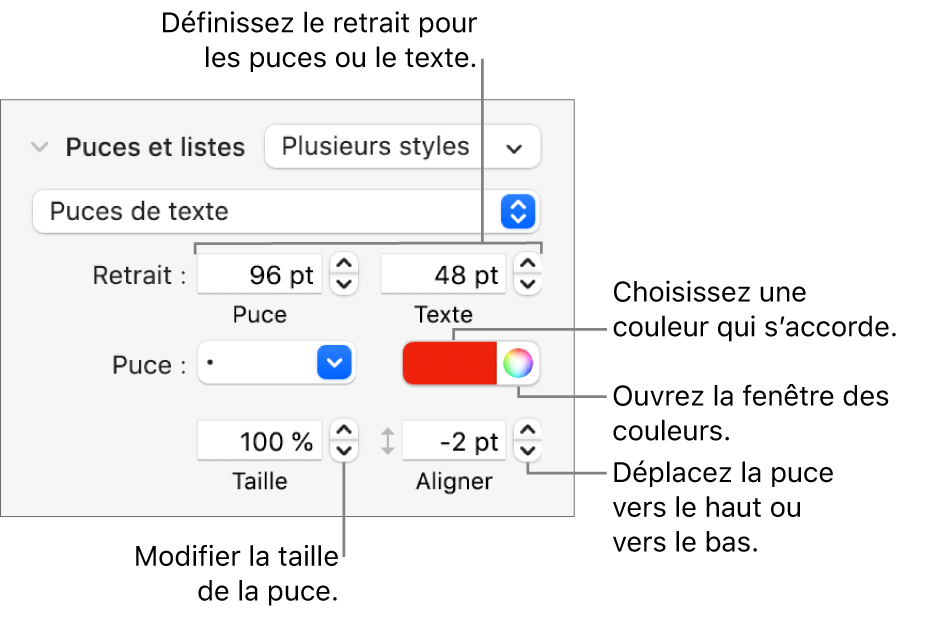The image size is (940, 617).
Task: Decrease bullet Taille percentage
Action: [x=344, y=450]
